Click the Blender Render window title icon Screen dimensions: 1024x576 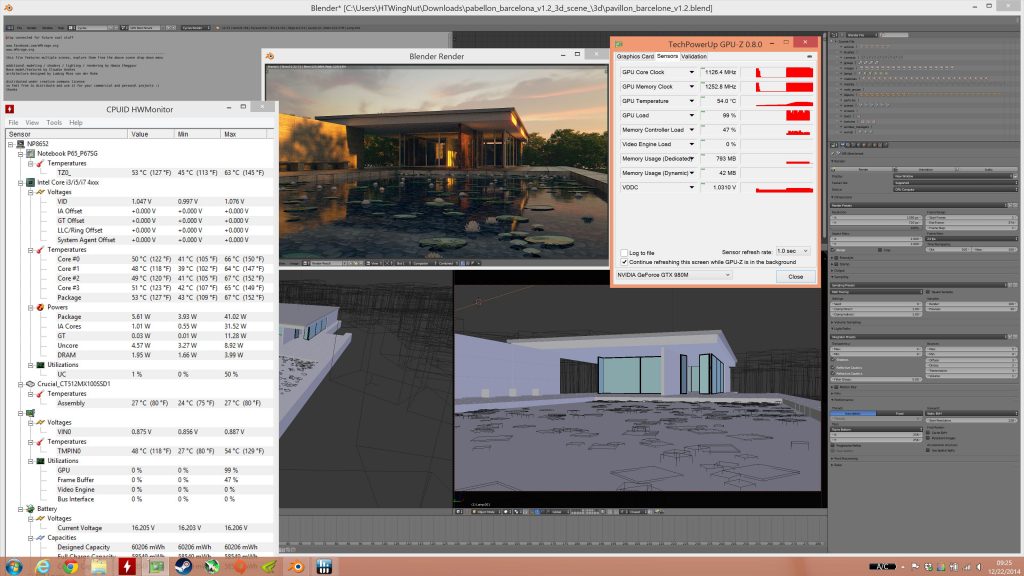pyautogui.click(x=270, y=56)
